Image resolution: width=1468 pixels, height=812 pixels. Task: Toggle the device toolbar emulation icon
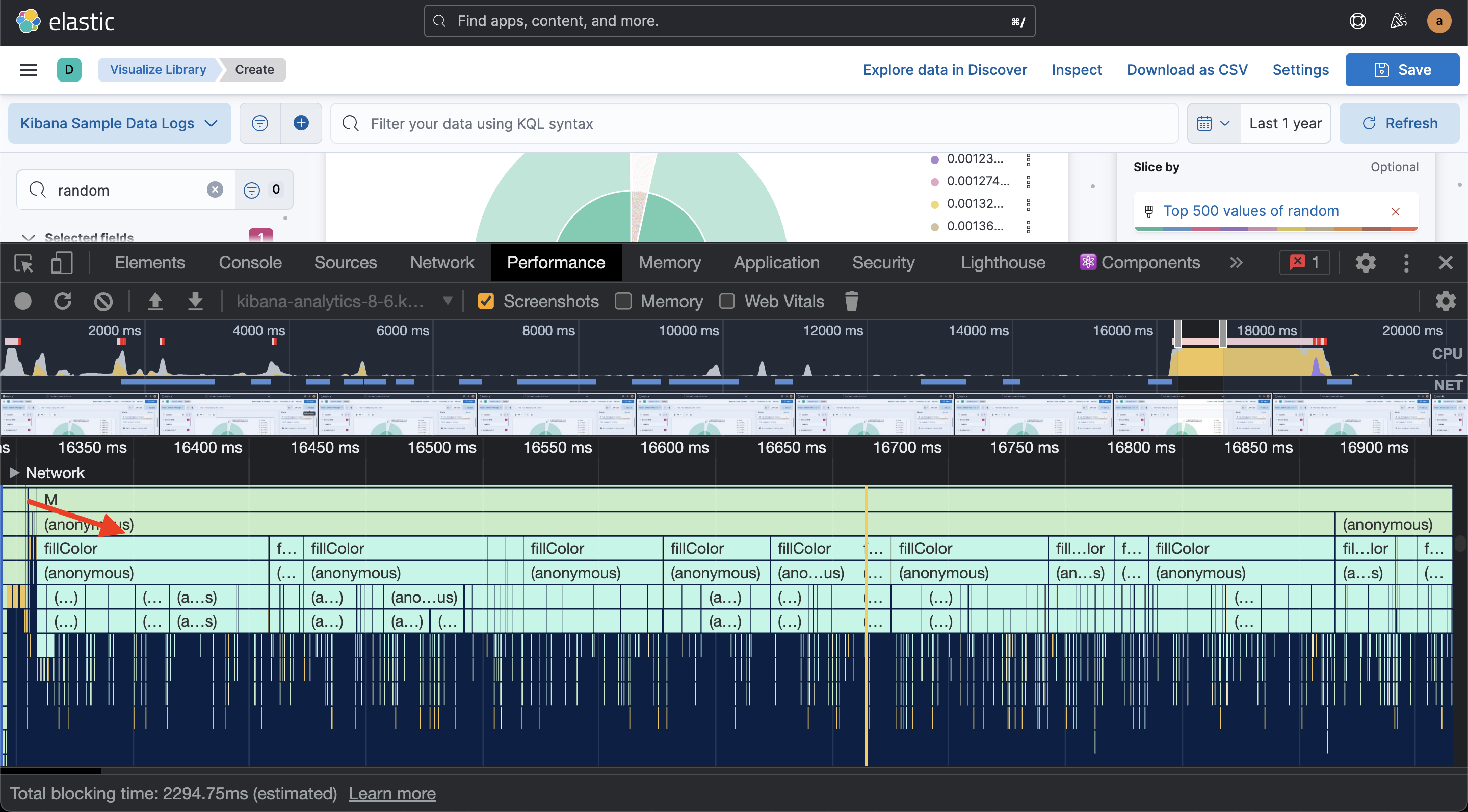tap(62, 262)
